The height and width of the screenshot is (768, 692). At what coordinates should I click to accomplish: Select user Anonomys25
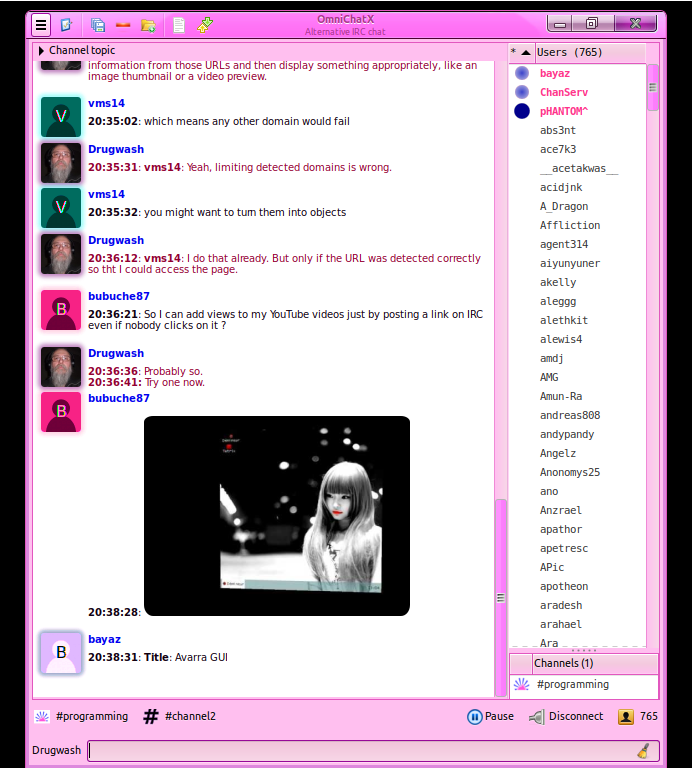pos(570,473)
